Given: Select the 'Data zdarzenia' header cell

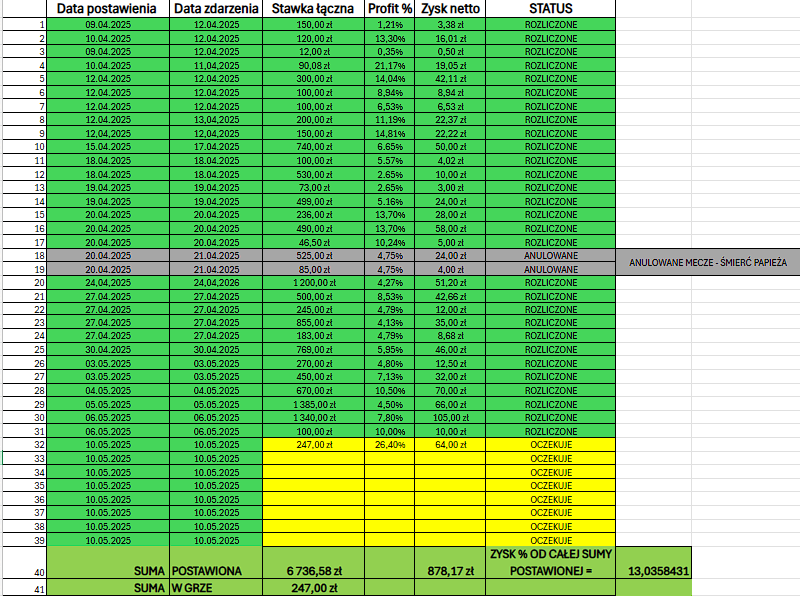Looking at the screenshot, I should point(216,9).
